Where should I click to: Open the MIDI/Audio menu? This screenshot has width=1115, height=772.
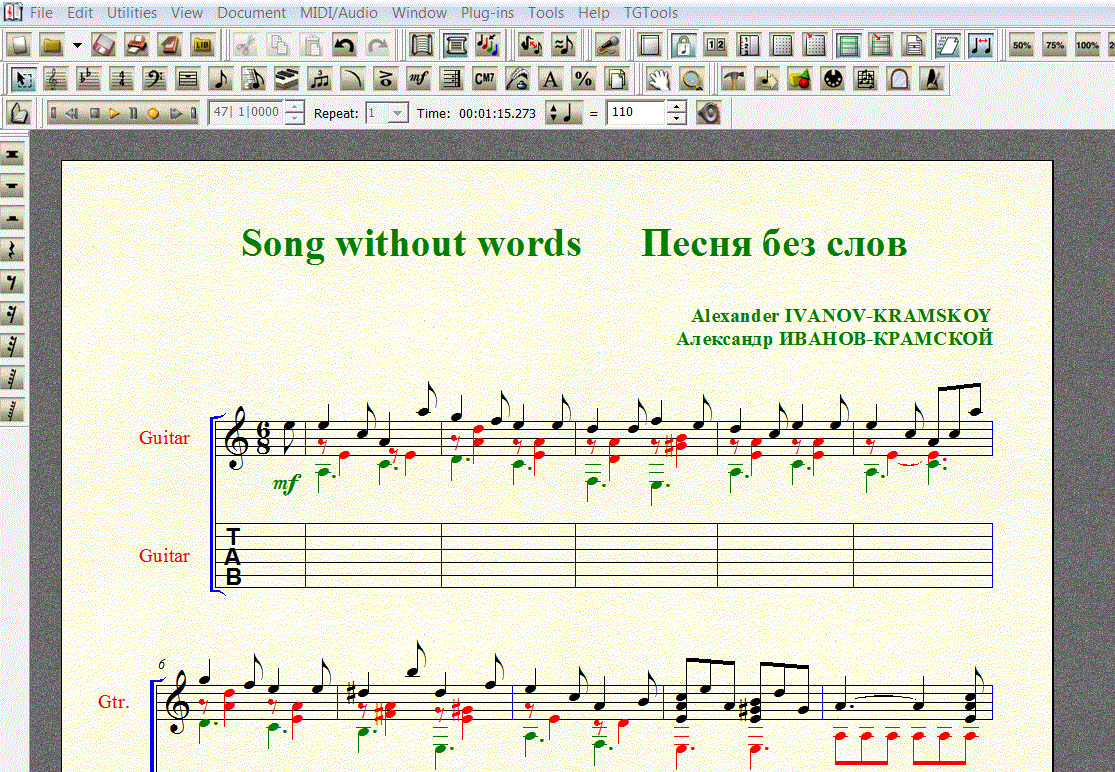click(x=338, y=13)
